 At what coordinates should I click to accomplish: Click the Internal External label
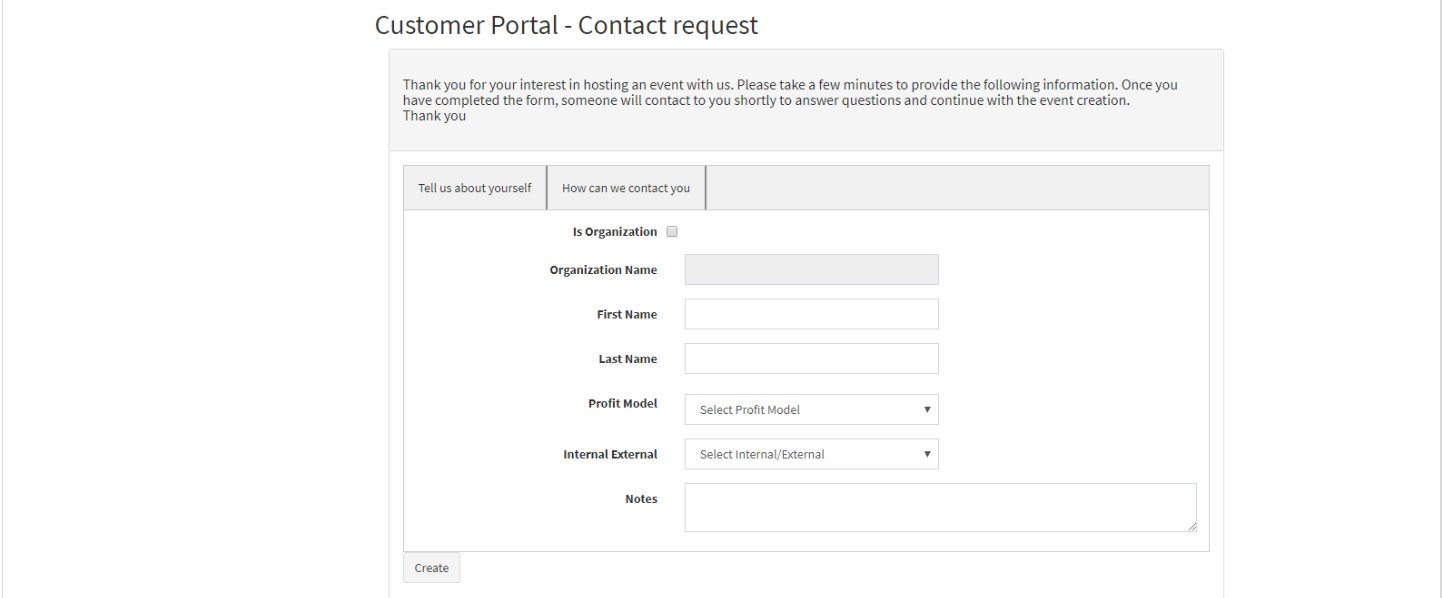(x=610, y=454)
